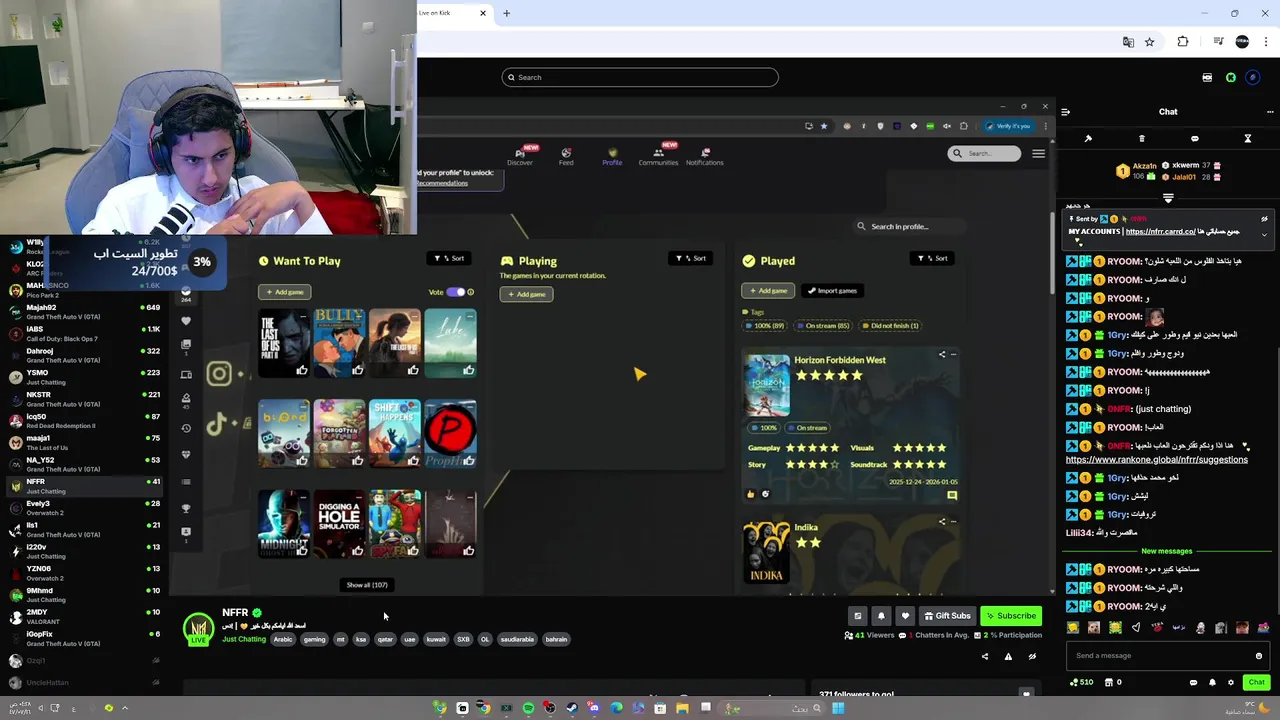Click the site search box near hamburger menu
This screenshot has width=1280, height=720.
(x=985, y=153)
